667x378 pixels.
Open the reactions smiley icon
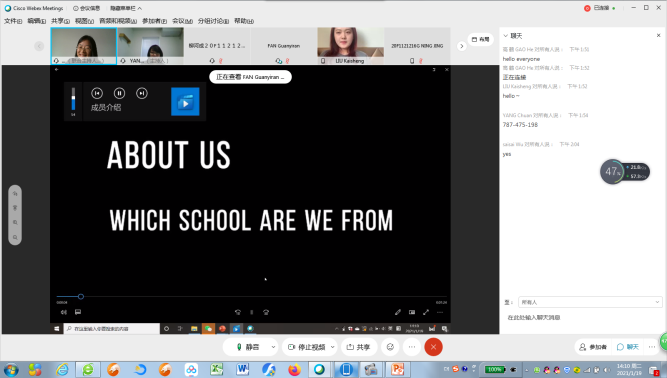pyautogui.click(x=390, y=347)
